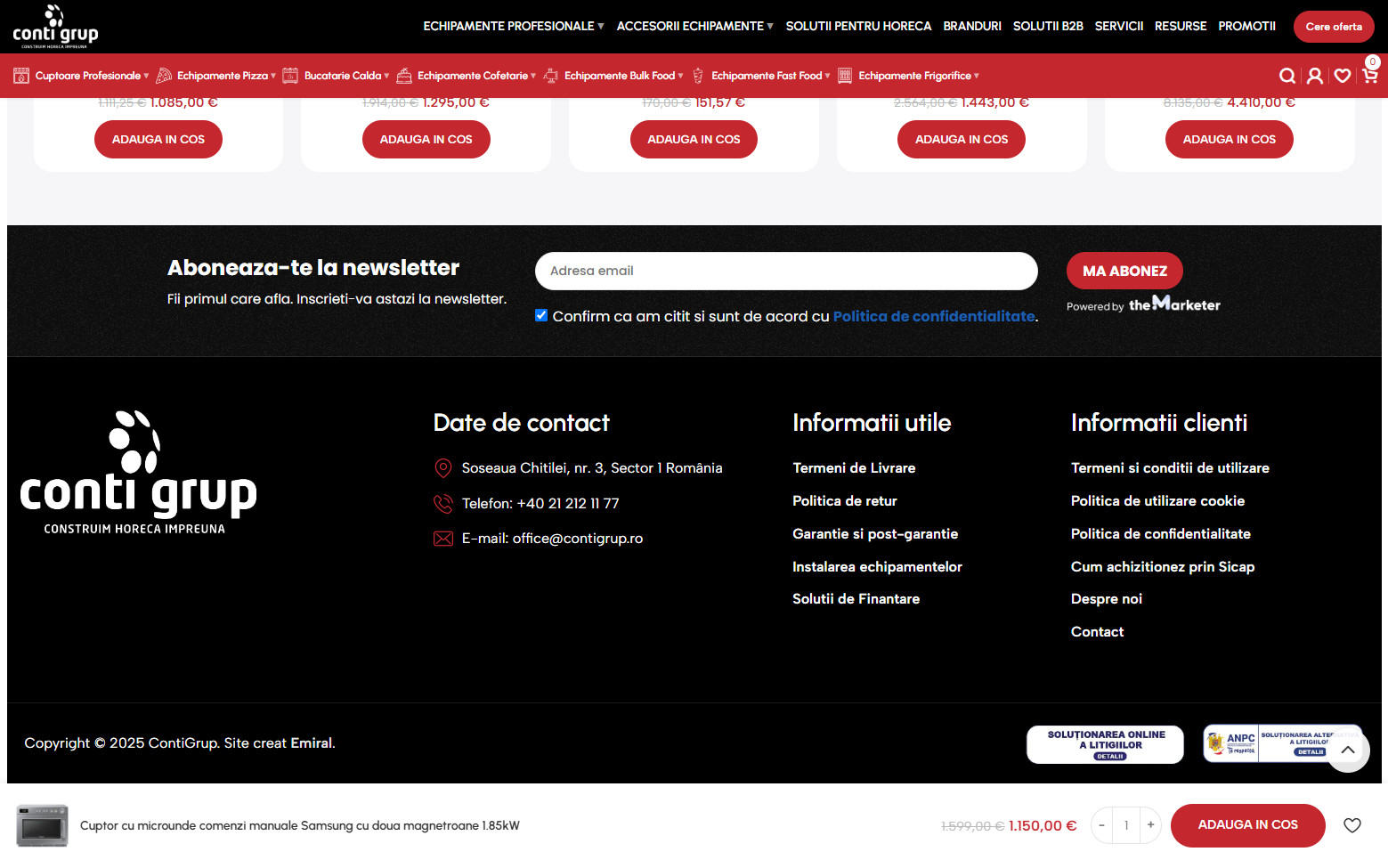Click the Adresa email input field
Viewport: 1388px width, 868px height.
tap(785, 272)
